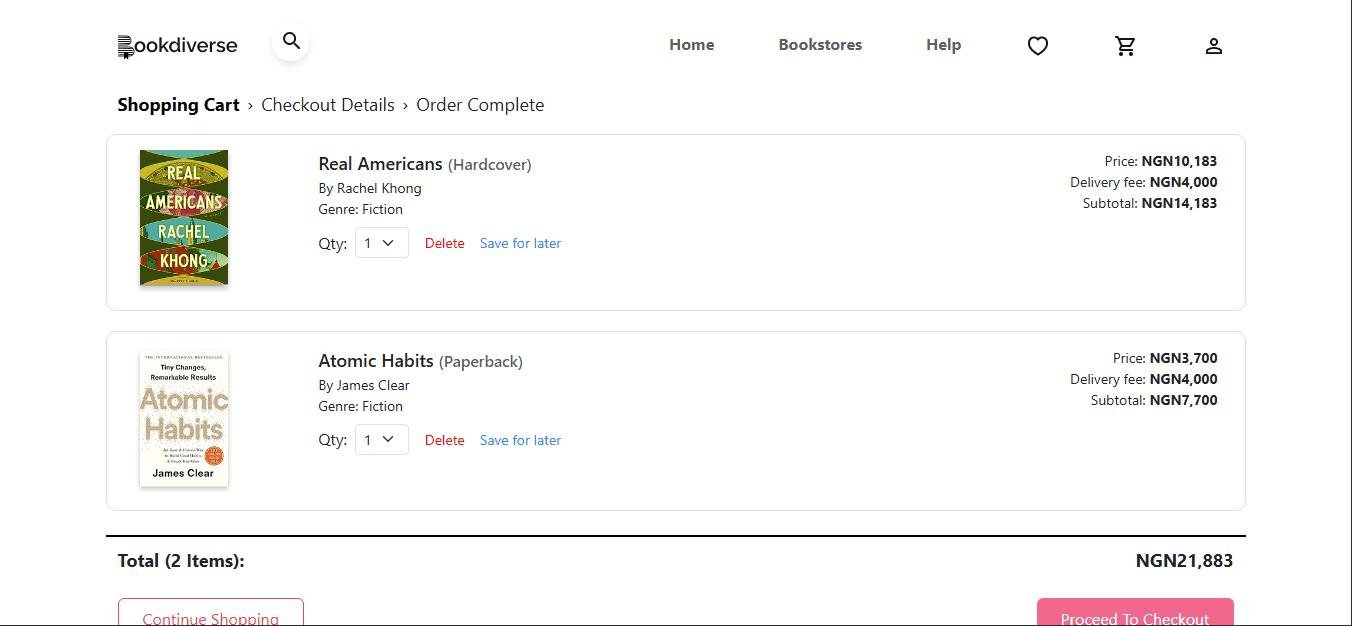Click the Continue Shopping button
The image size is (1352, 626).
pyautogui.click(x=211, y=613)
